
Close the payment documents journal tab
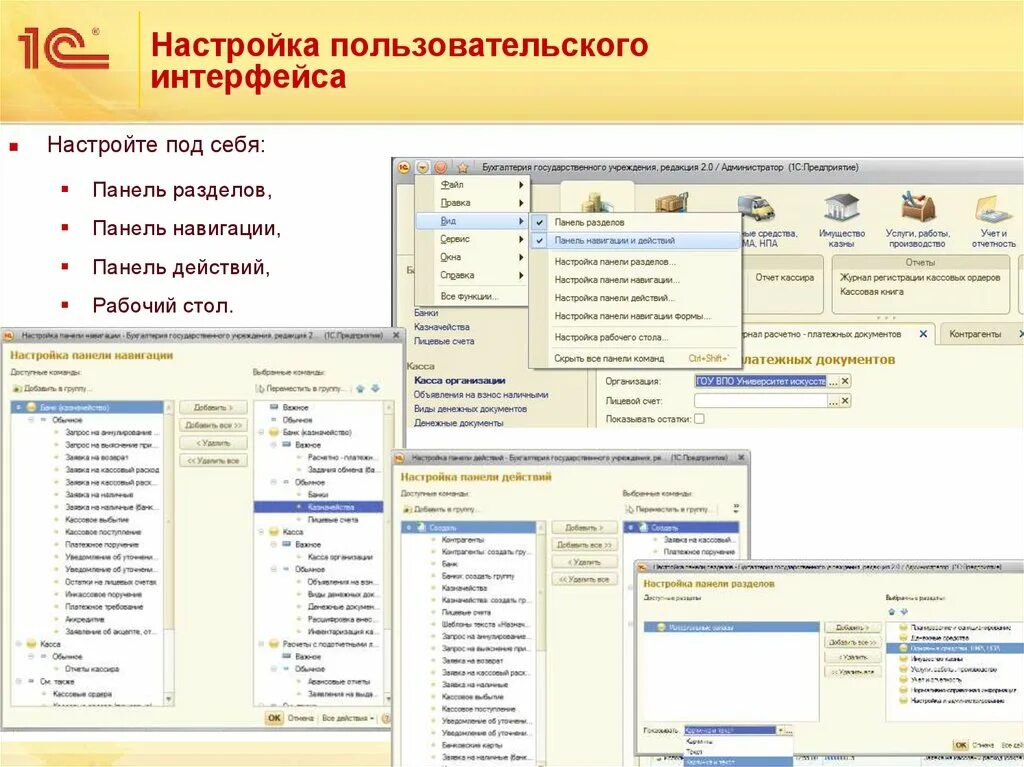(x=923, y=334)
